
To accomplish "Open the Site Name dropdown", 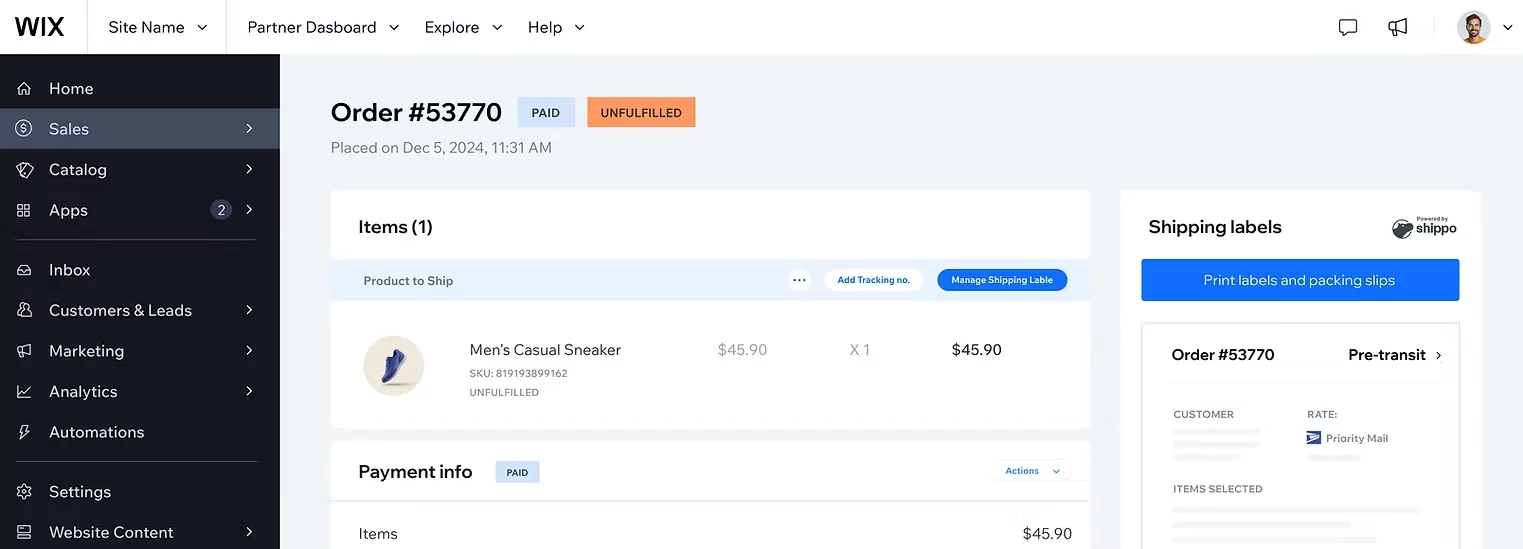I will point(158,27).
